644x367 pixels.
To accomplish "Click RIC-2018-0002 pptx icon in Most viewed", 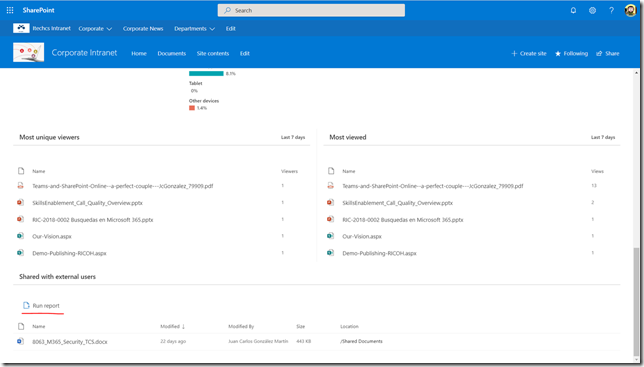I will pos(330,219).
